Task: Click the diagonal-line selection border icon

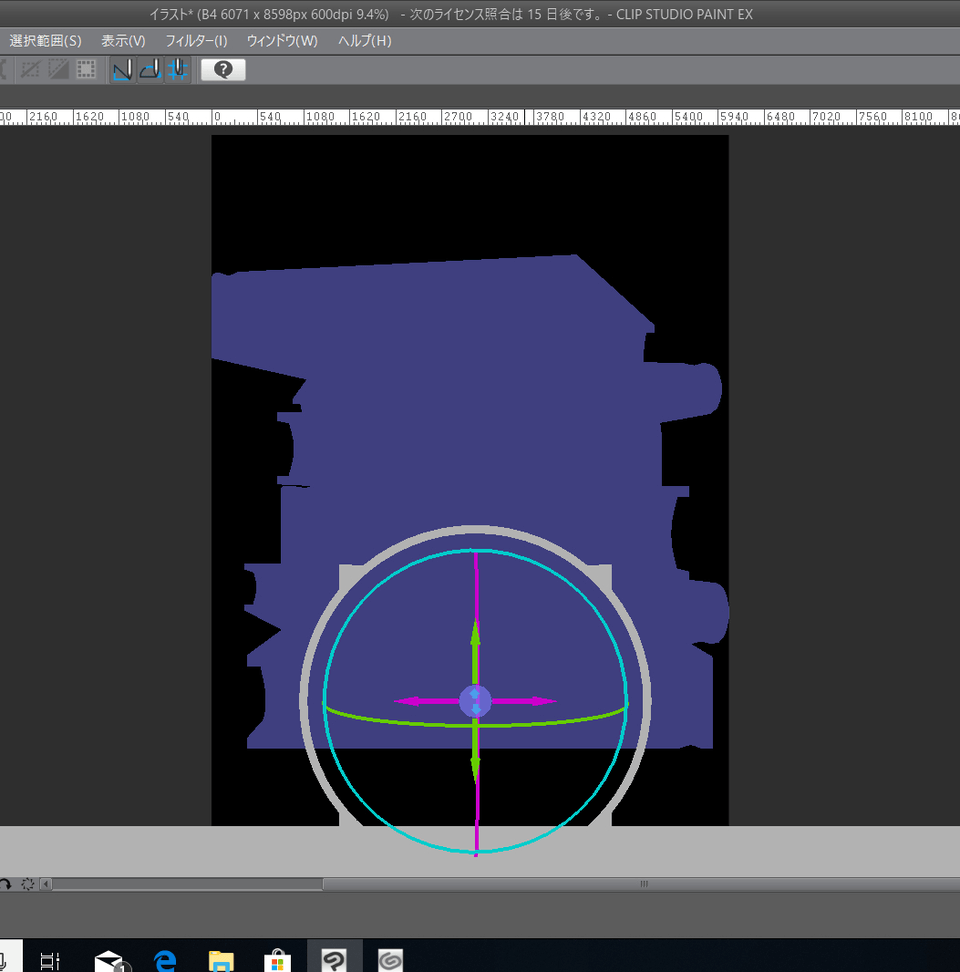Action: 30,69
